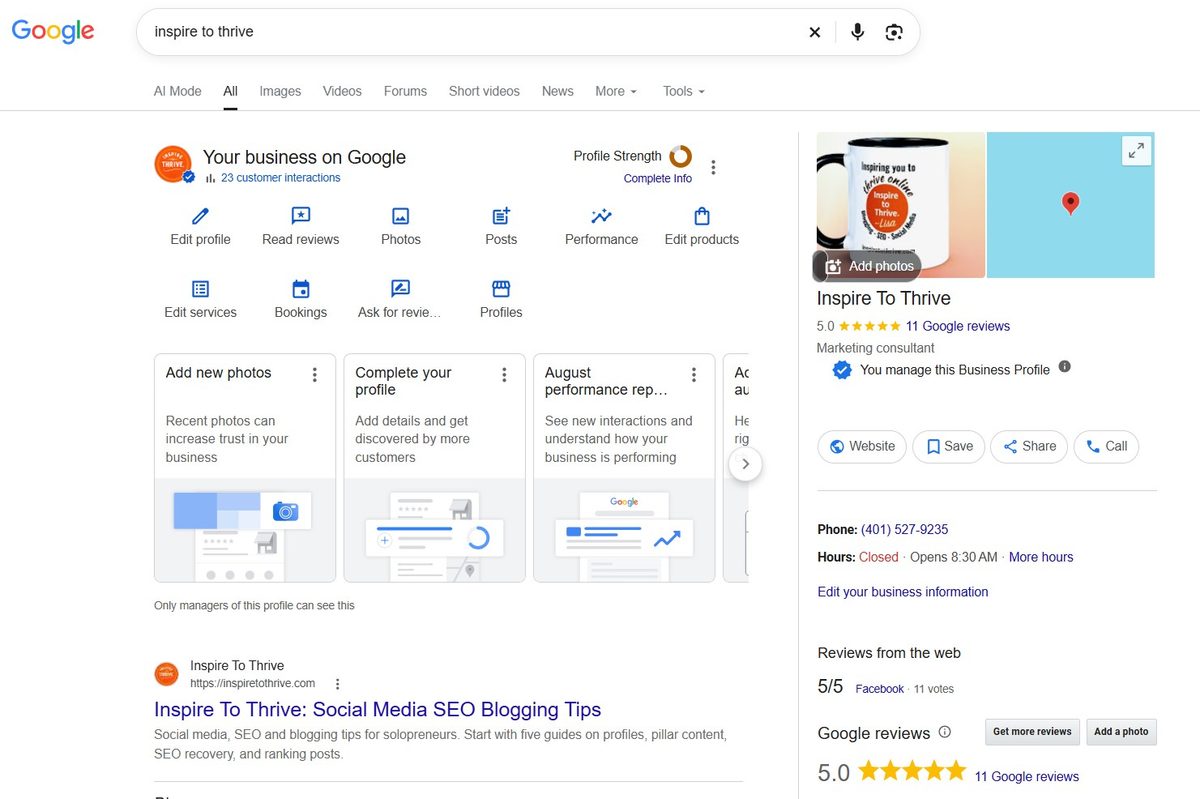This screenshot has height=799, width=1200.
Task: Click the Call button
Action: pyautogui.click(x=1107, y=446)
